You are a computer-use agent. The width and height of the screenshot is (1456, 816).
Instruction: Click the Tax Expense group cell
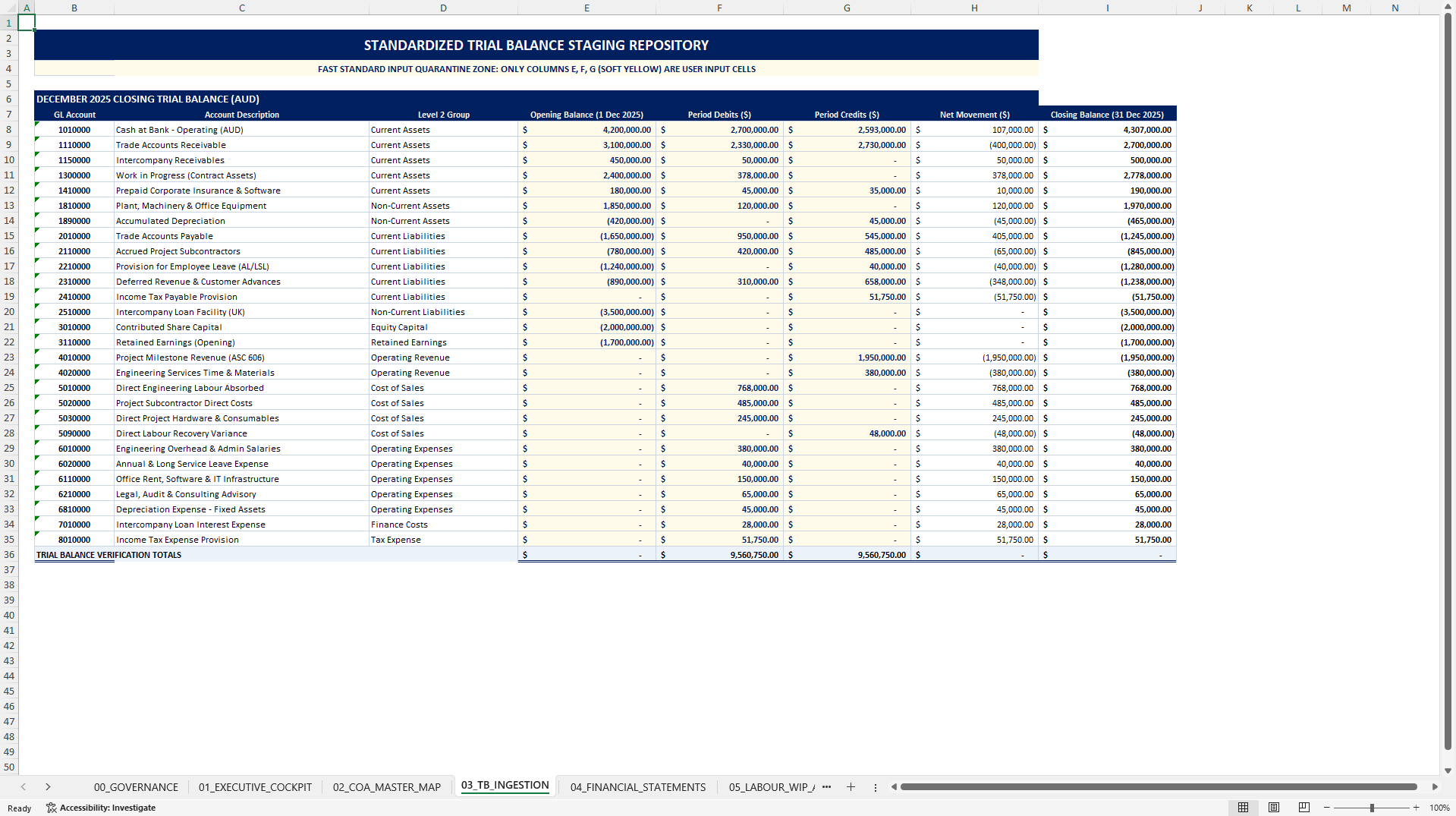[x=443, y=540]
